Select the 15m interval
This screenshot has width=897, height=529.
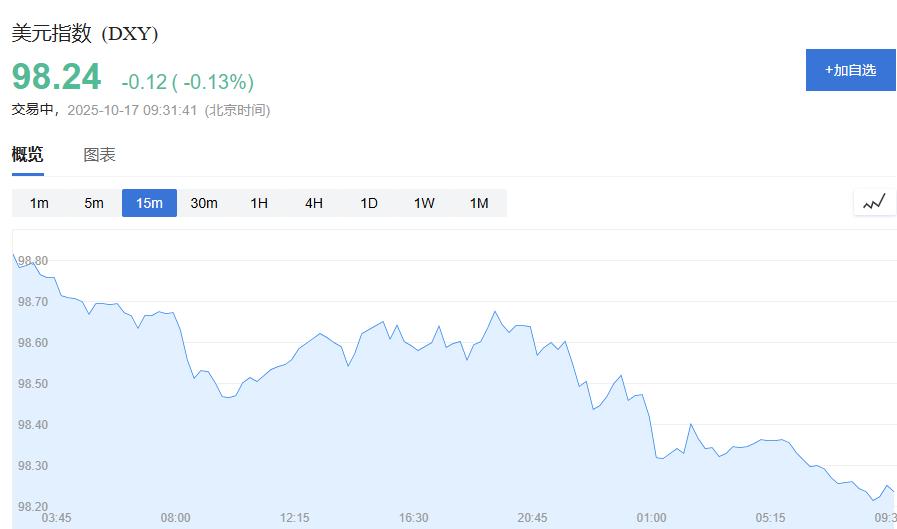(x=149, y=203)
